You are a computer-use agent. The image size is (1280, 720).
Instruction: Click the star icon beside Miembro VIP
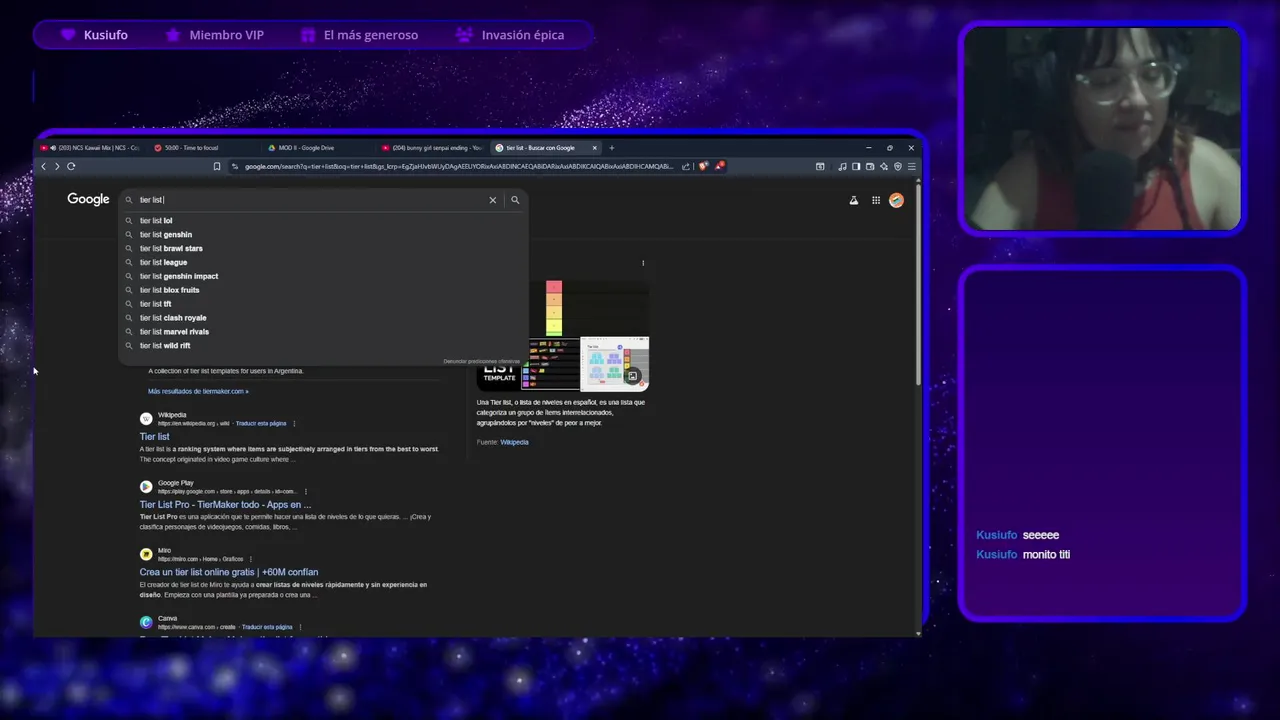[x=173, y=35]
